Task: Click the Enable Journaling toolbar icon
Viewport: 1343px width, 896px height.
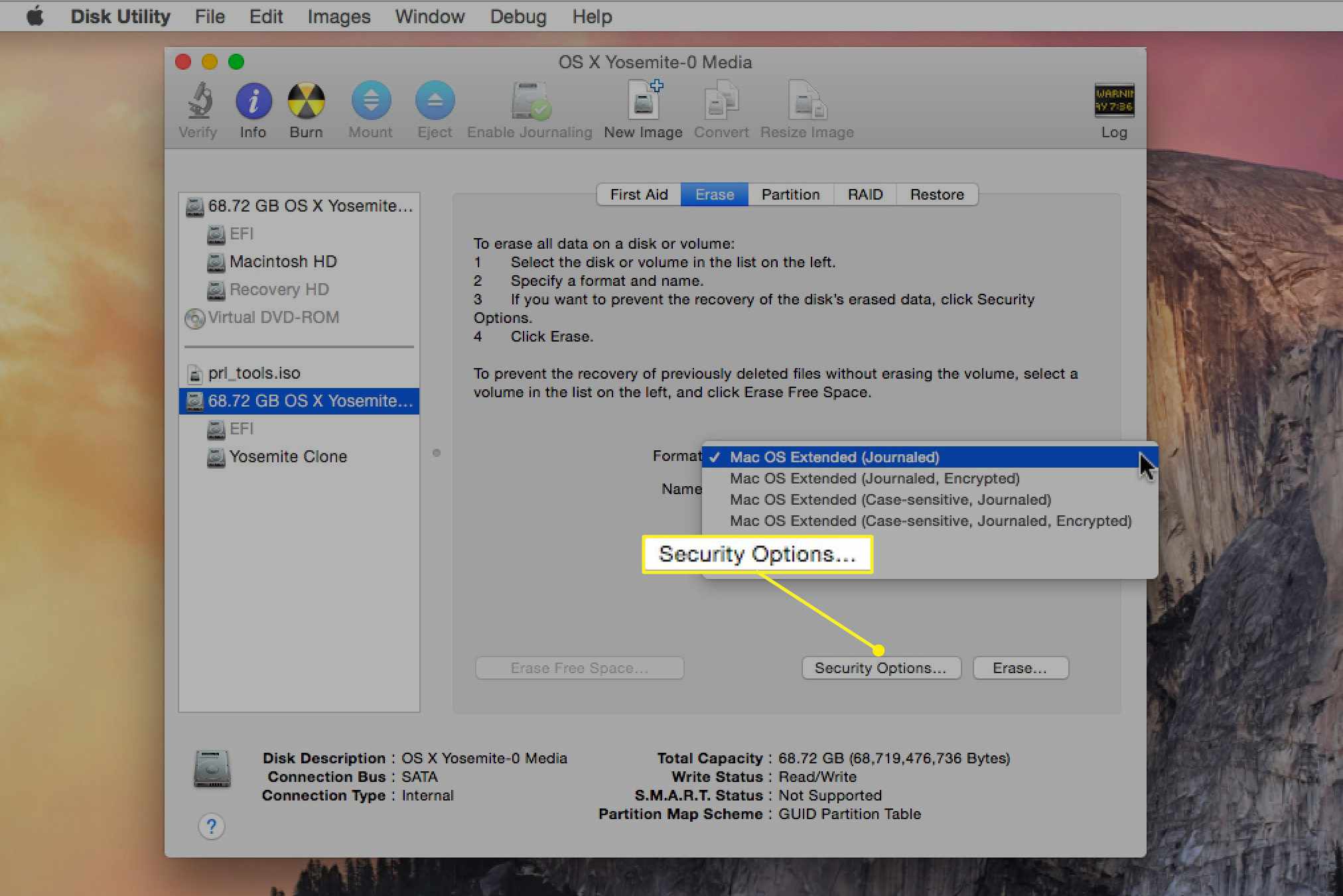Action: pos(530,101)
